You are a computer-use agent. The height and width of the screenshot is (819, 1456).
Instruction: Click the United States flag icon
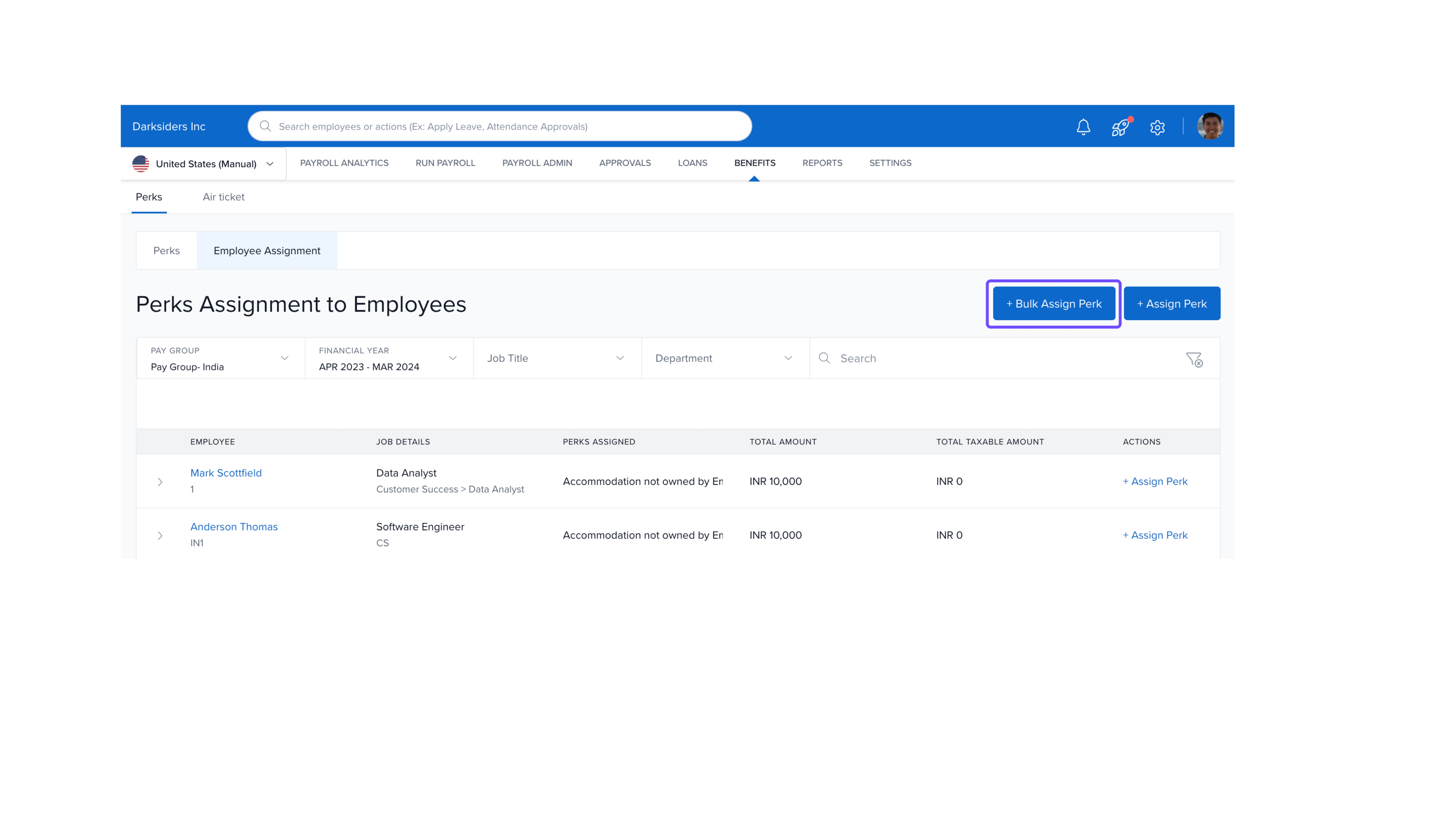[141, 164]
